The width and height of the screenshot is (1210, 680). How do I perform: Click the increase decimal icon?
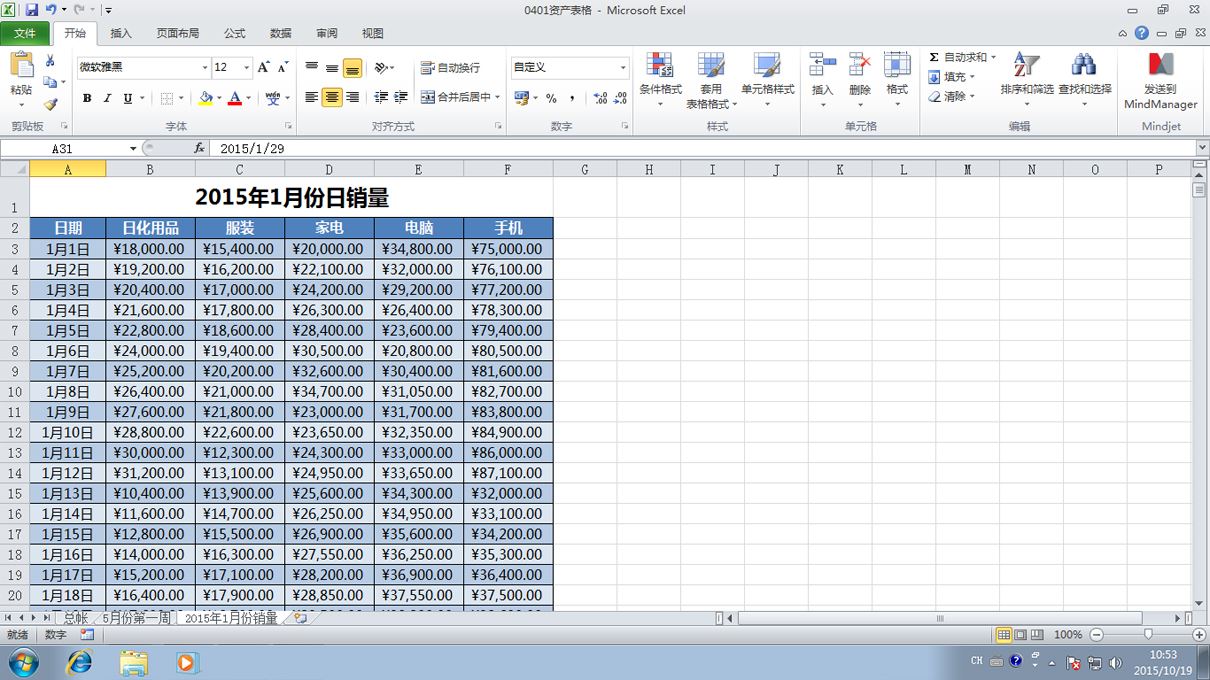coord(600,98)
